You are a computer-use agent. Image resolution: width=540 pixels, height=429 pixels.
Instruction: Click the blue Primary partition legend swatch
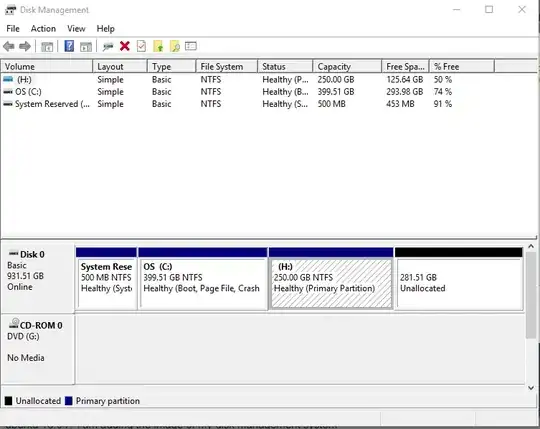point(69,401)
